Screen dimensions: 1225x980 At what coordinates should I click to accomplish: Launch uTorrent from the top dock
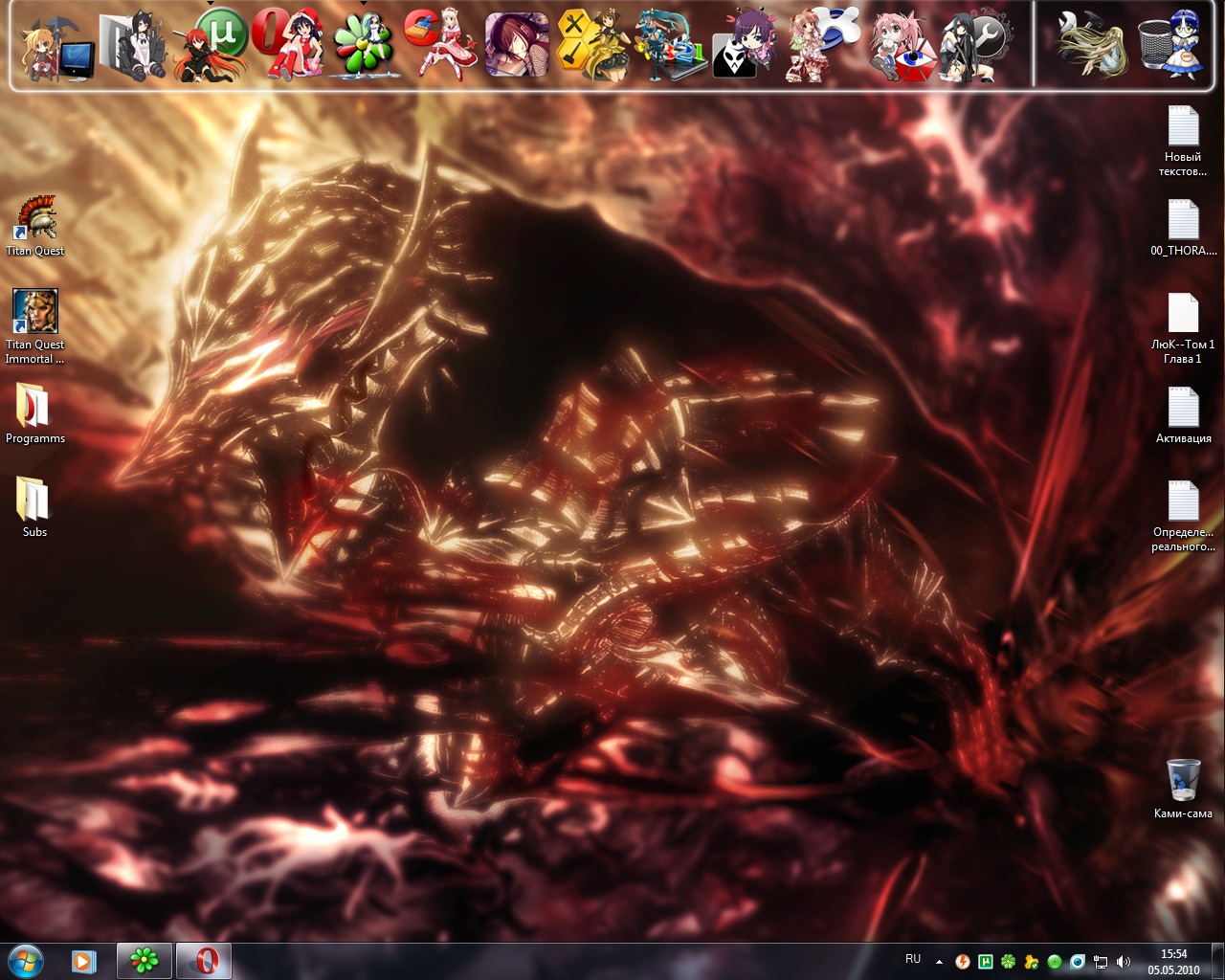coord(211,44)
